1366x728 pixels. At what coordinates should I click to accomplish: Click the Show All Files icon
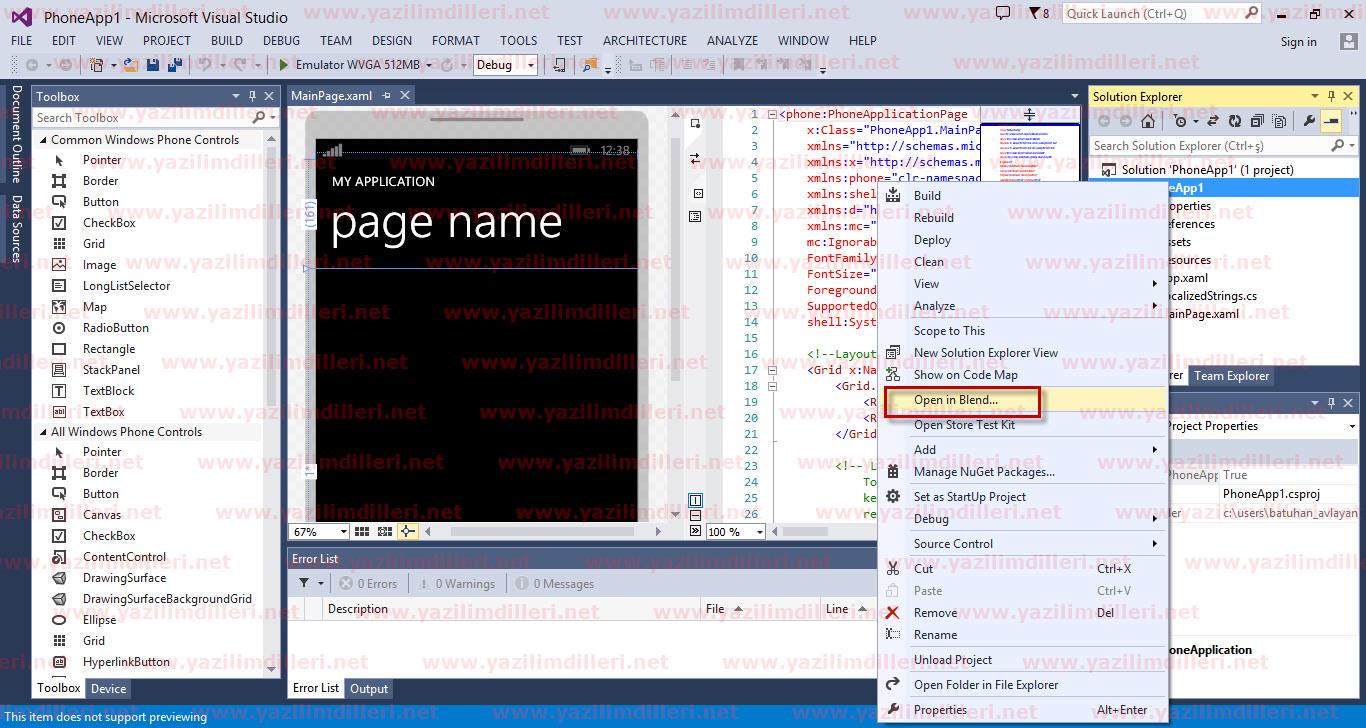pos(1279,121)
